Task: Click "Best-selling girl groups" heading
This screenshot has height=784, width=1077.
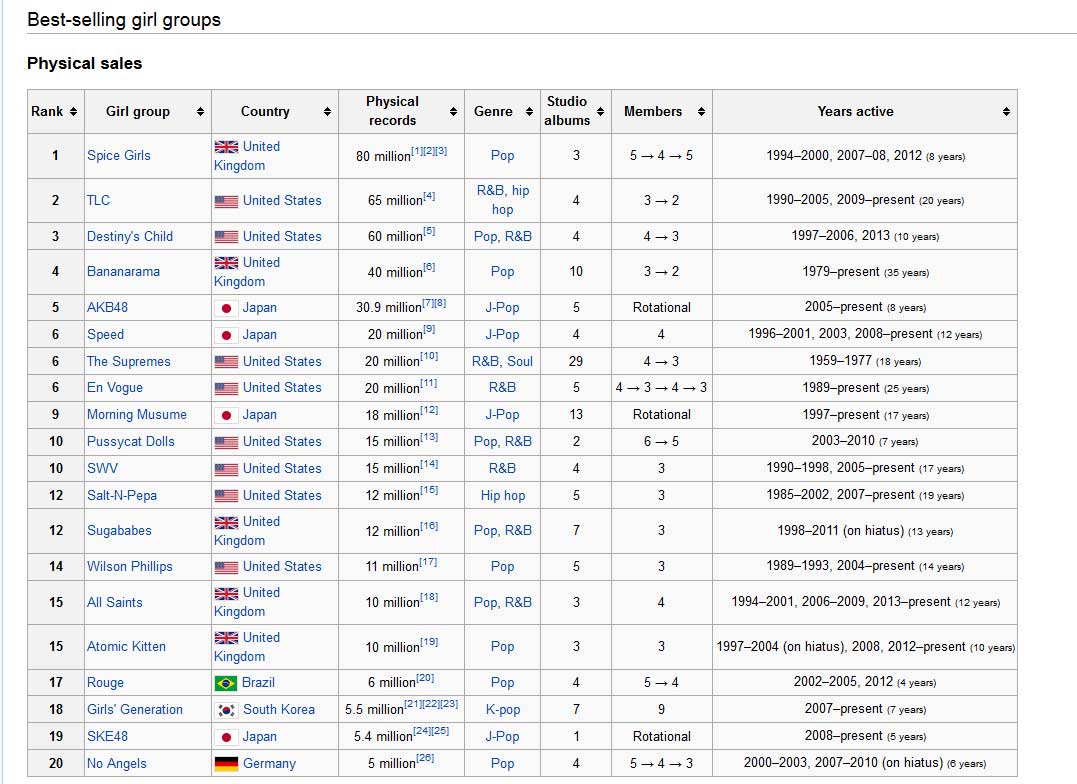Action: [x=124, y=19]
